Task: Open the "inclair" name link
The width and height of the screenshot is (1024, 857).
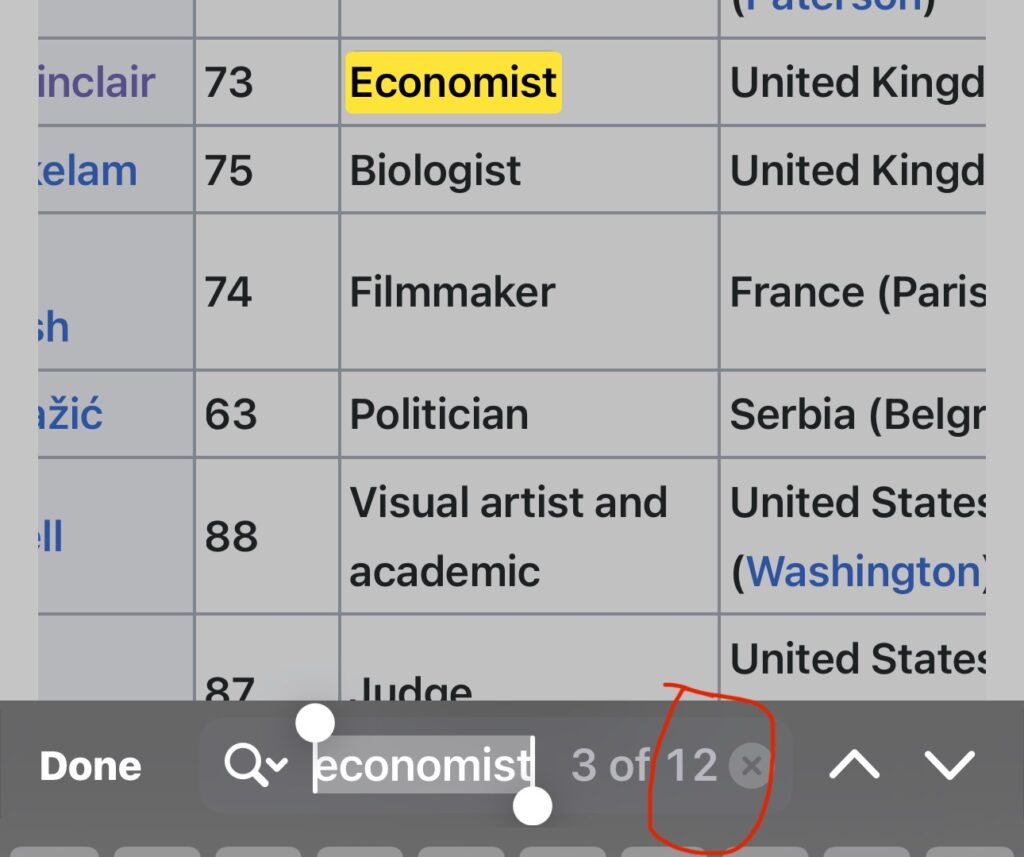Action: (96, 83)
